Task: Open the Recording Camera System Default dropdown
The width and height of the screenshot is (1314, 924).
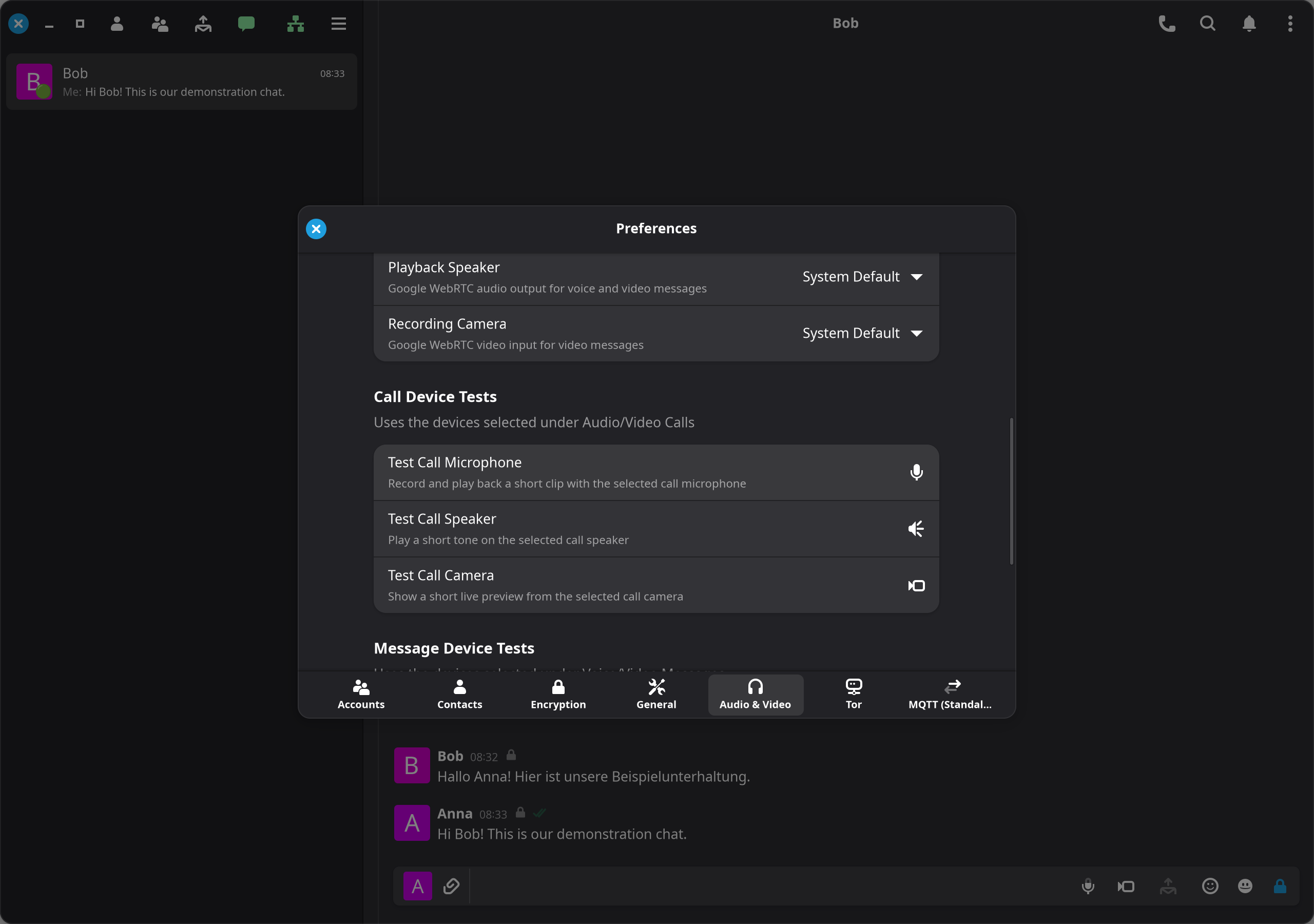Action: [x=862, y=333]
